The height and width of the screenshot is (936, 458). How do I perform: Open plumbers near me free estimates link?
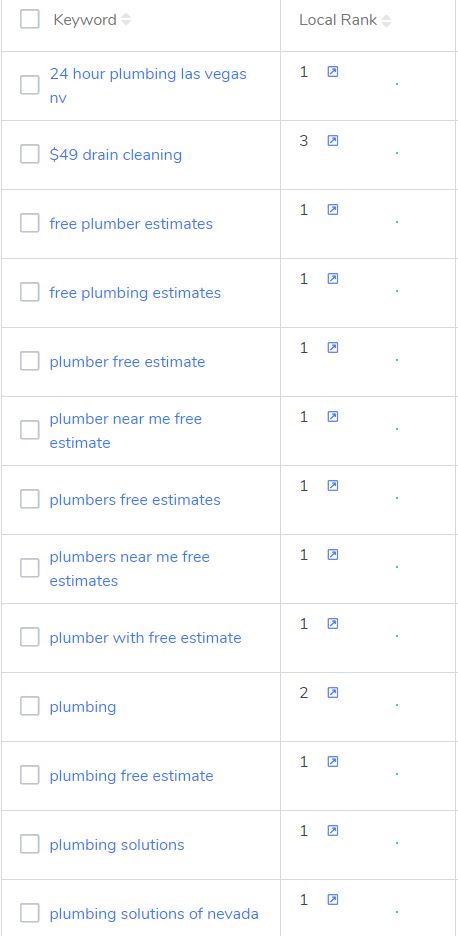(130, 569)
